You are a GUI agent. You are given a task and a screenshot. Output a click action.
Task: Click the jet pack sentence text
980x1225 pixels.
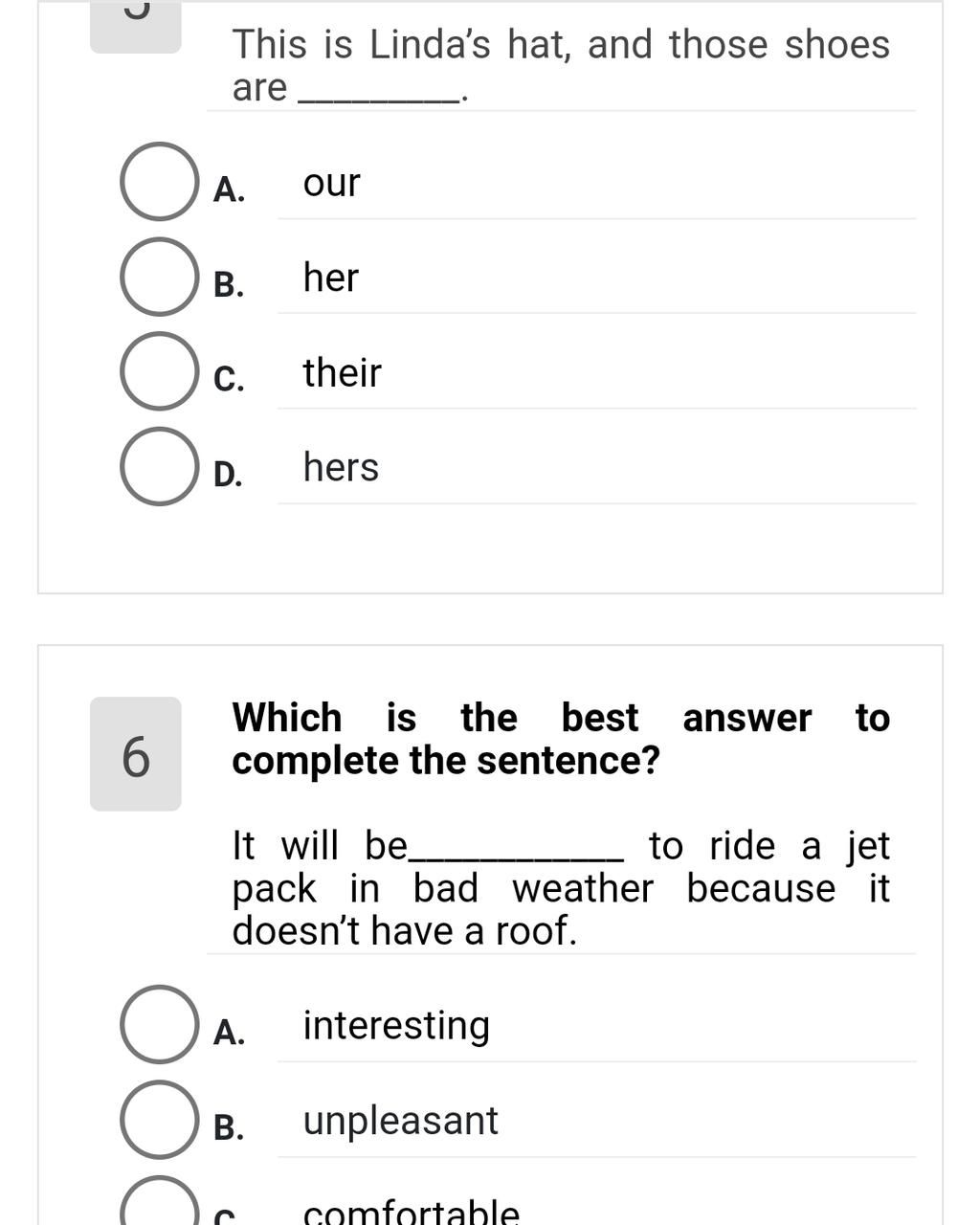pos(560,888)
